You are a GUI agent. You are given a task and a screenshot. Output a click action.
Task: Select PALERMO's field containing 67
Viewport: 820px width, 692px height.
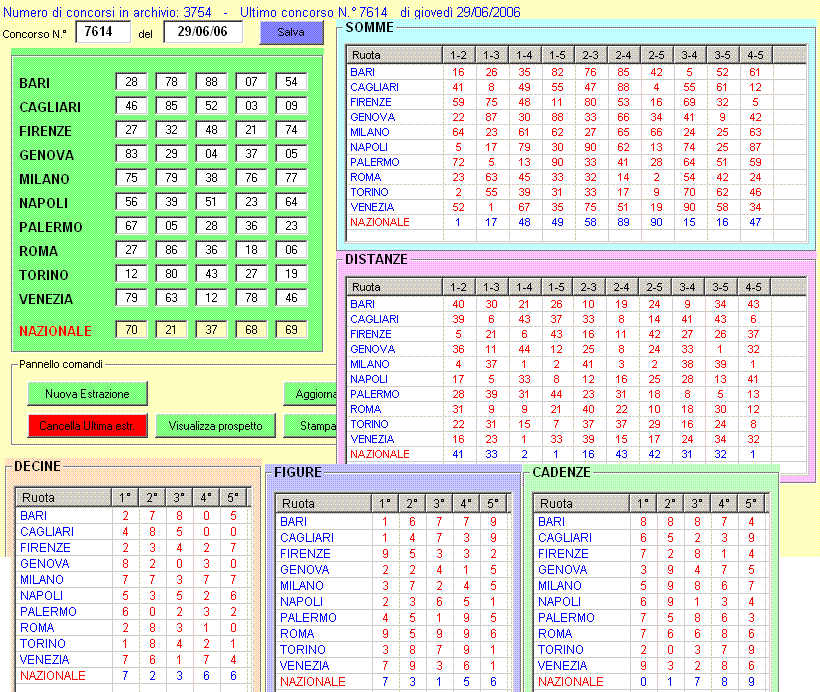tap(131, 226)
